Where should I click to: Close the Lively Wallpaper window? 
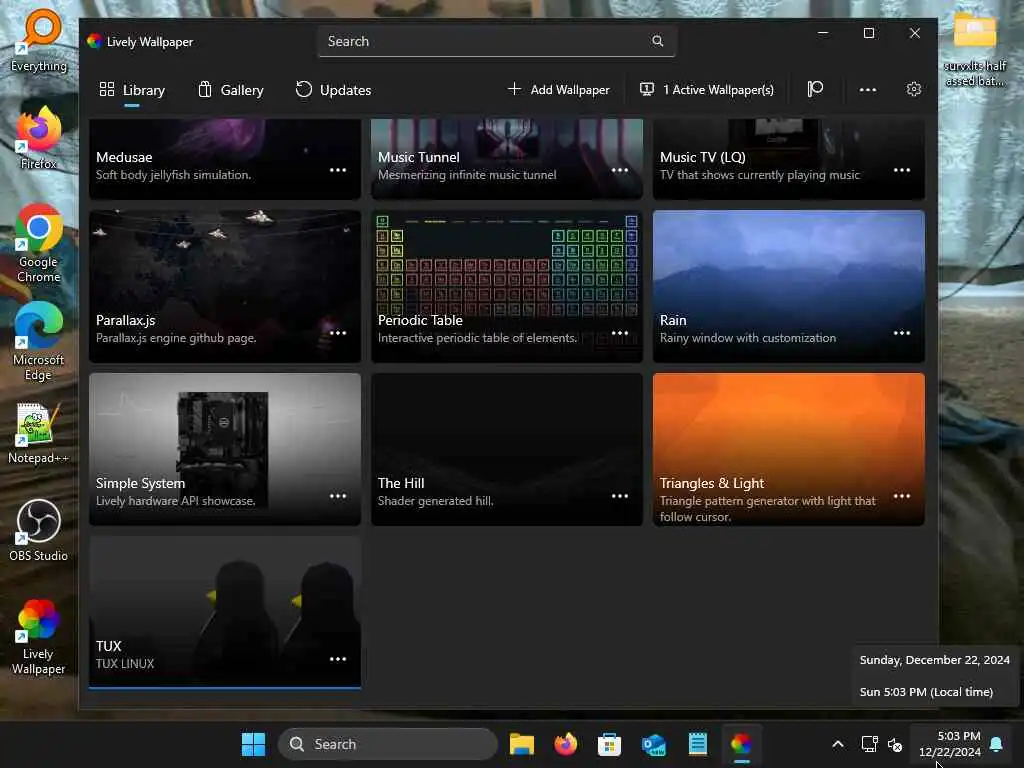tap(915, 33)
